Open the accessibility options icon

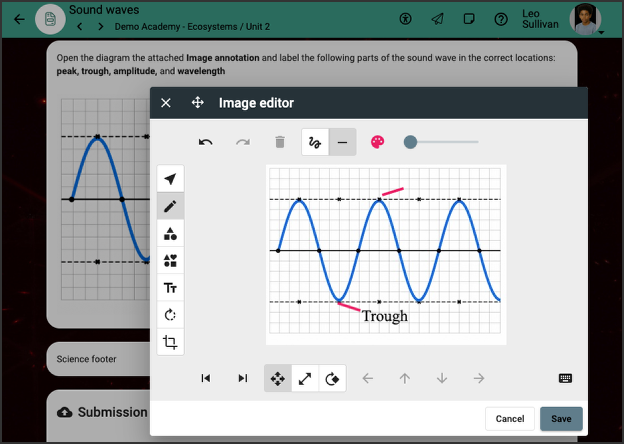tap(406, 19)
